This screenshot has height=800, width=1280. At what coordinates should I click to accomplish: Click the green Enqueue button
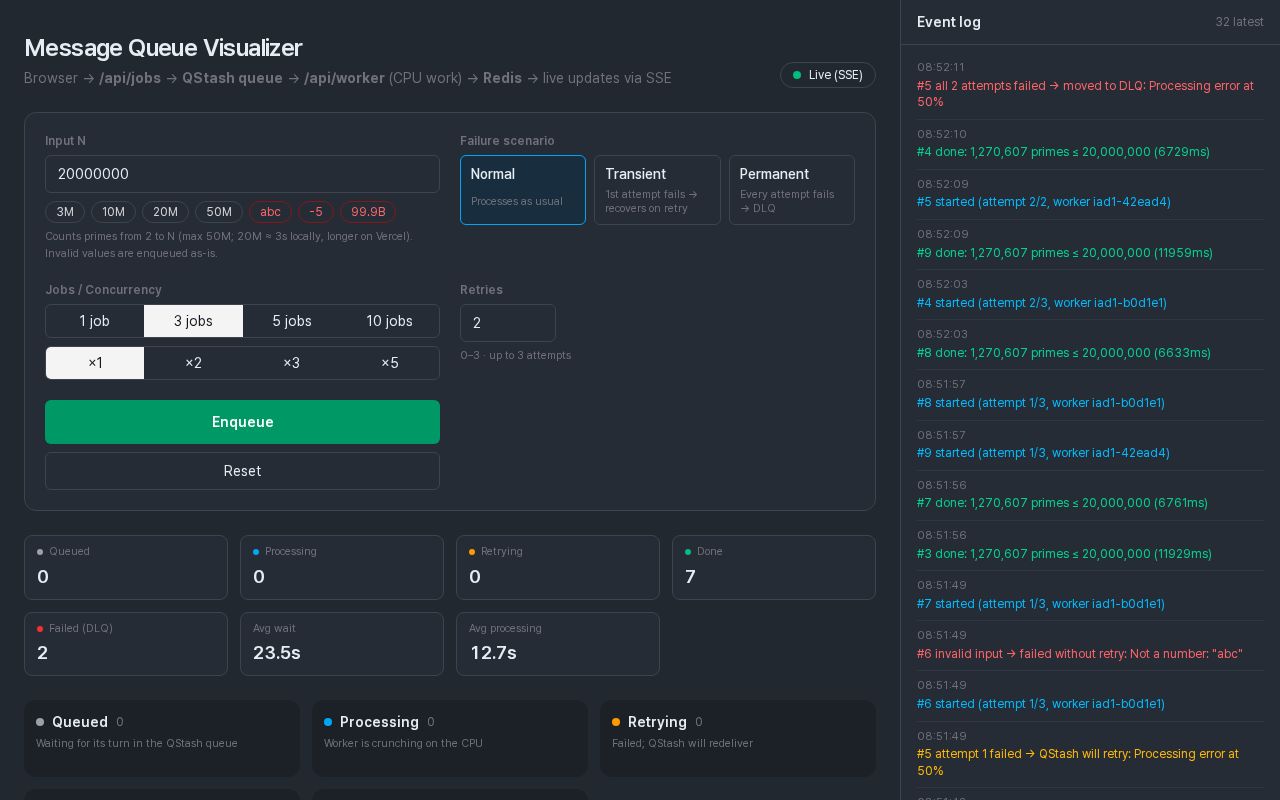pyautogui.click(x=242, y=422)
